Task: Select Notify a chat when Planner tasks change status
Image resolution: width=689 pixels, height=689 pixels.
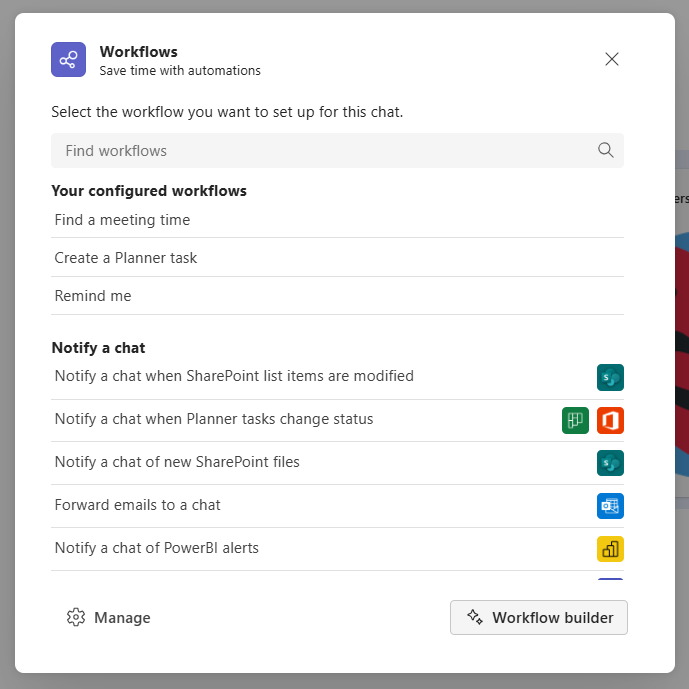Action: coord(337,420)
